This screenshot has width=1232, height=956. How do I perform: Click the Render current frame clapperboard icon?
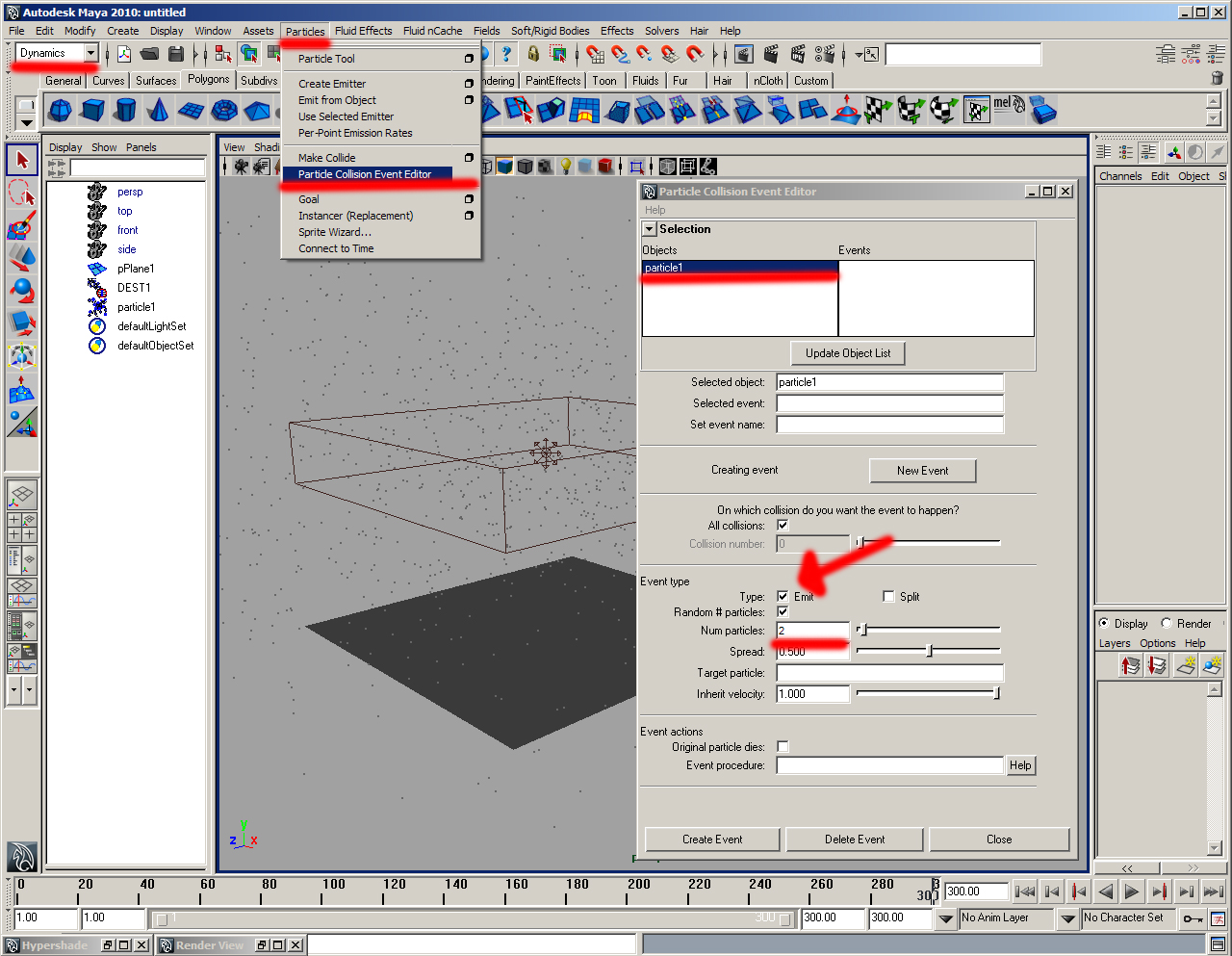771,54
